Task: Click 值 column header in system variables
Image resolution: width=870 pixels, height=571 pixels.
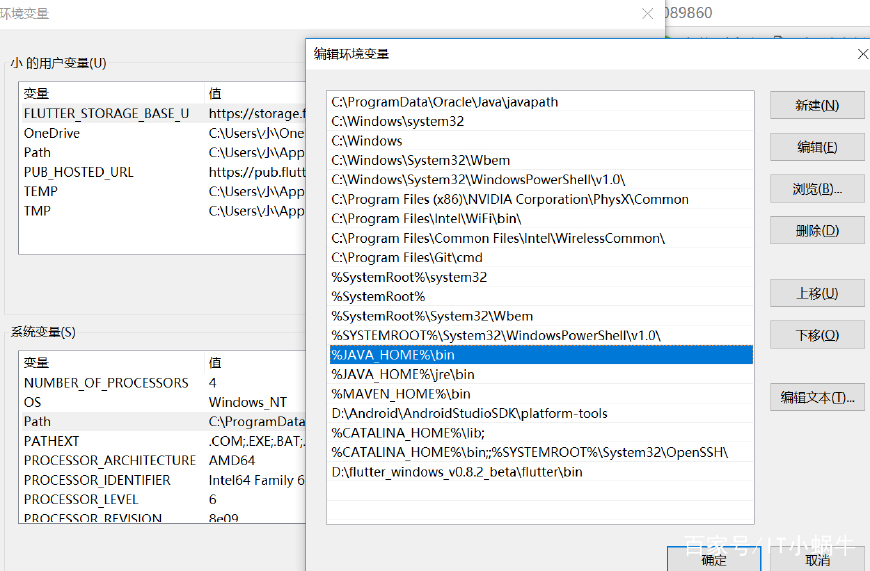Action: click(255, 363)
